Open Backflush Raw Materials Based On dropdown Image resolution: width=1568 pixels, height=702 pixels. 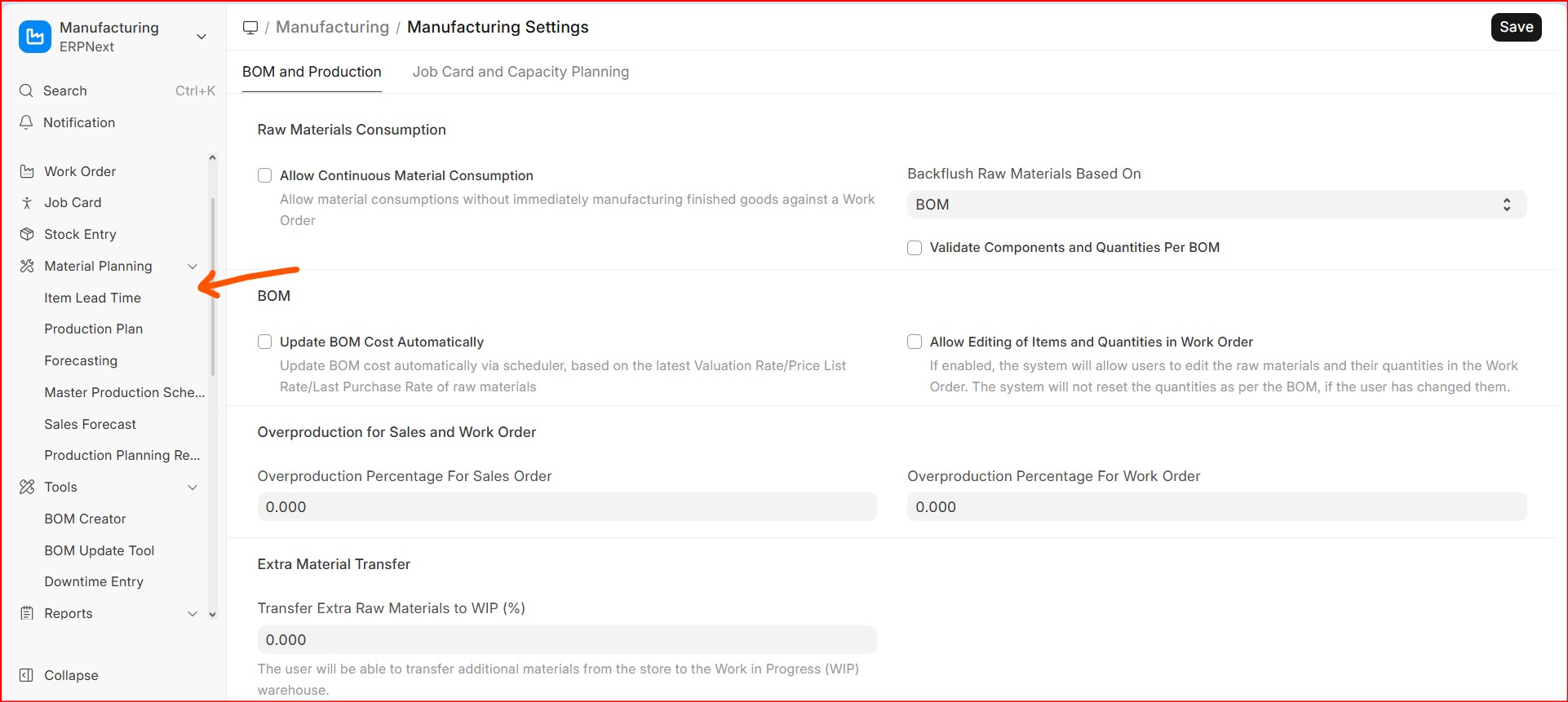(1216, 205)
